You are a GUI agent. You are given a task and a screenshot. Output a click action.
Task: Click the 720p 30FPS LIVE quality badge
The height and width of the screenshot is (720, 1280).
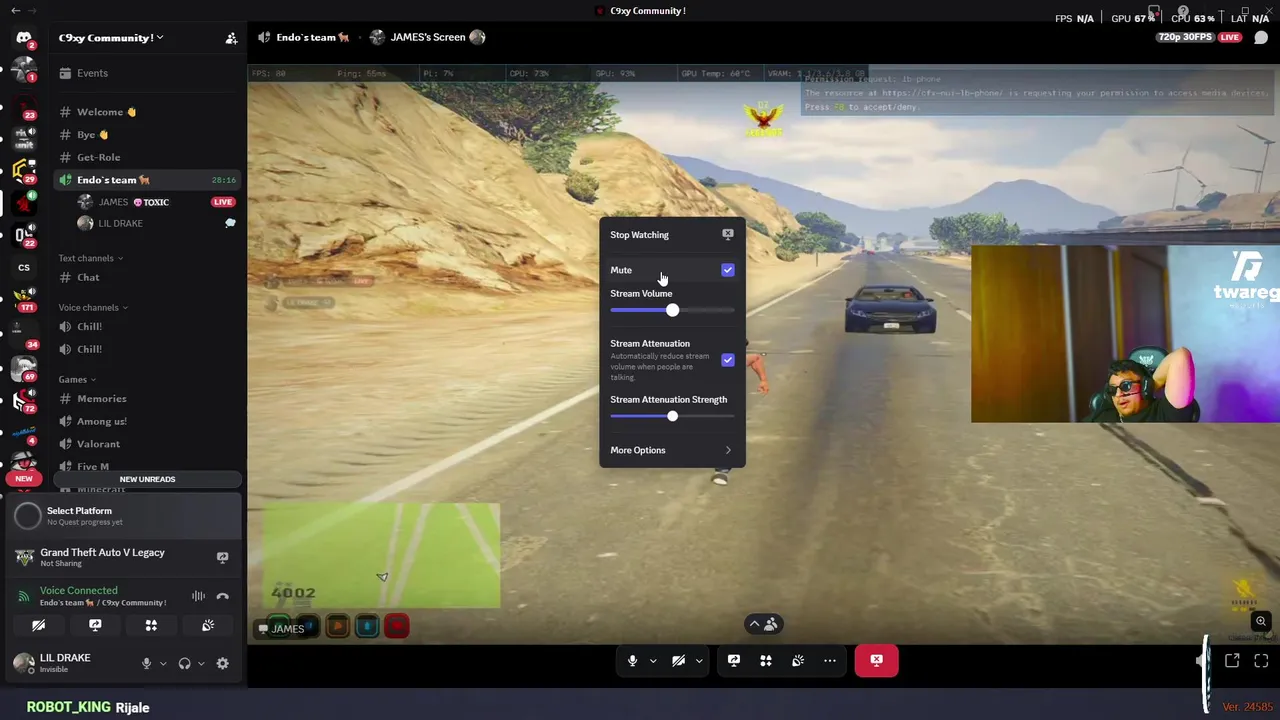pyautogui.click(x=1199, y=37)
